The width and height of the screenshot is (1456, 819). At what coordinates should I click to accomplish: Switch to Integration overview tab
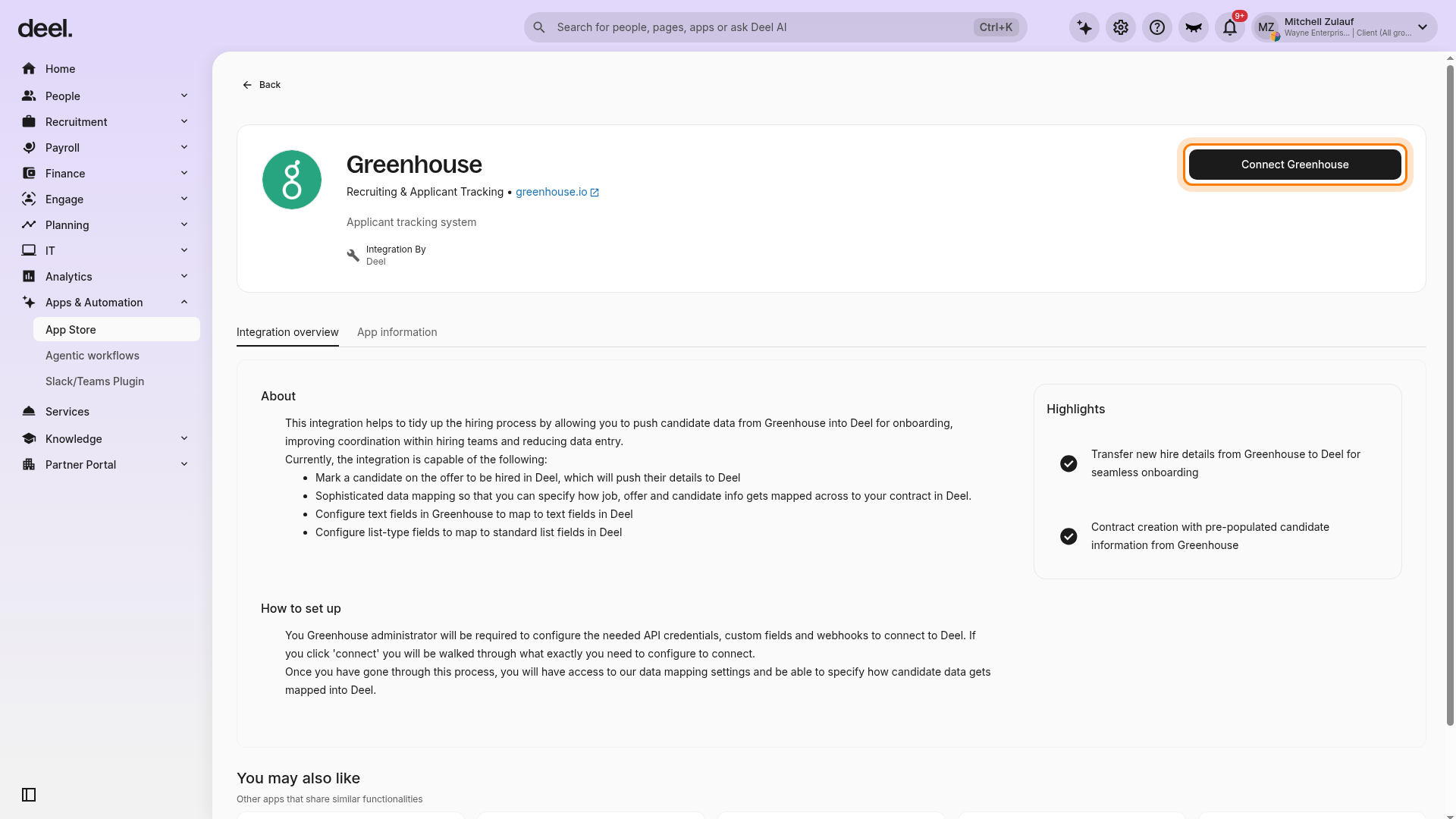tap(287, 332)
